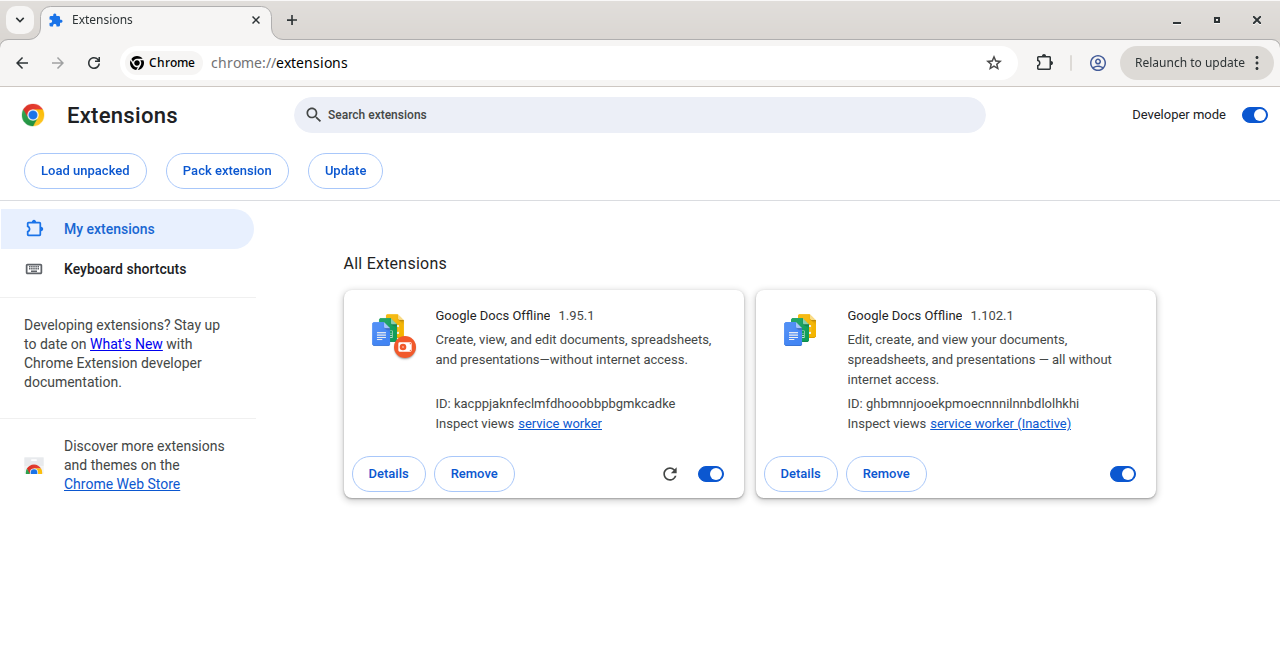Select the Extensions browser tab
This screenshot has height=670, width=1280.
155,20
